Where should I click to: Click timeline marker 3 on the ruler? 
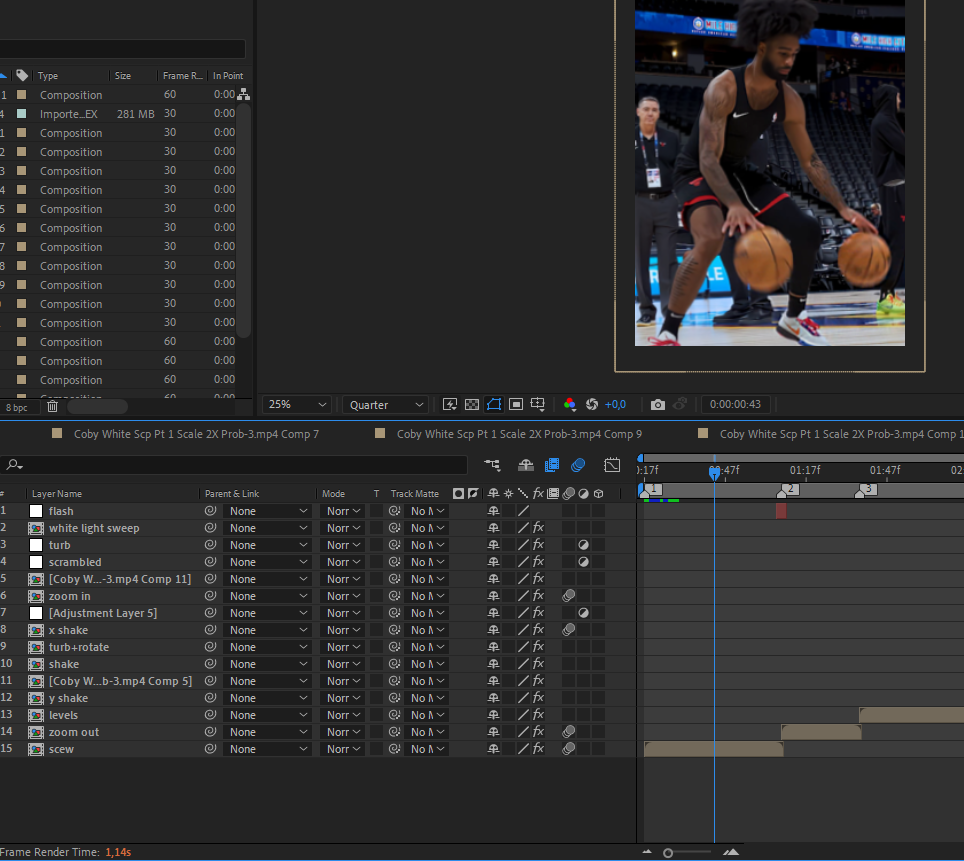click(x=866, y=490)
